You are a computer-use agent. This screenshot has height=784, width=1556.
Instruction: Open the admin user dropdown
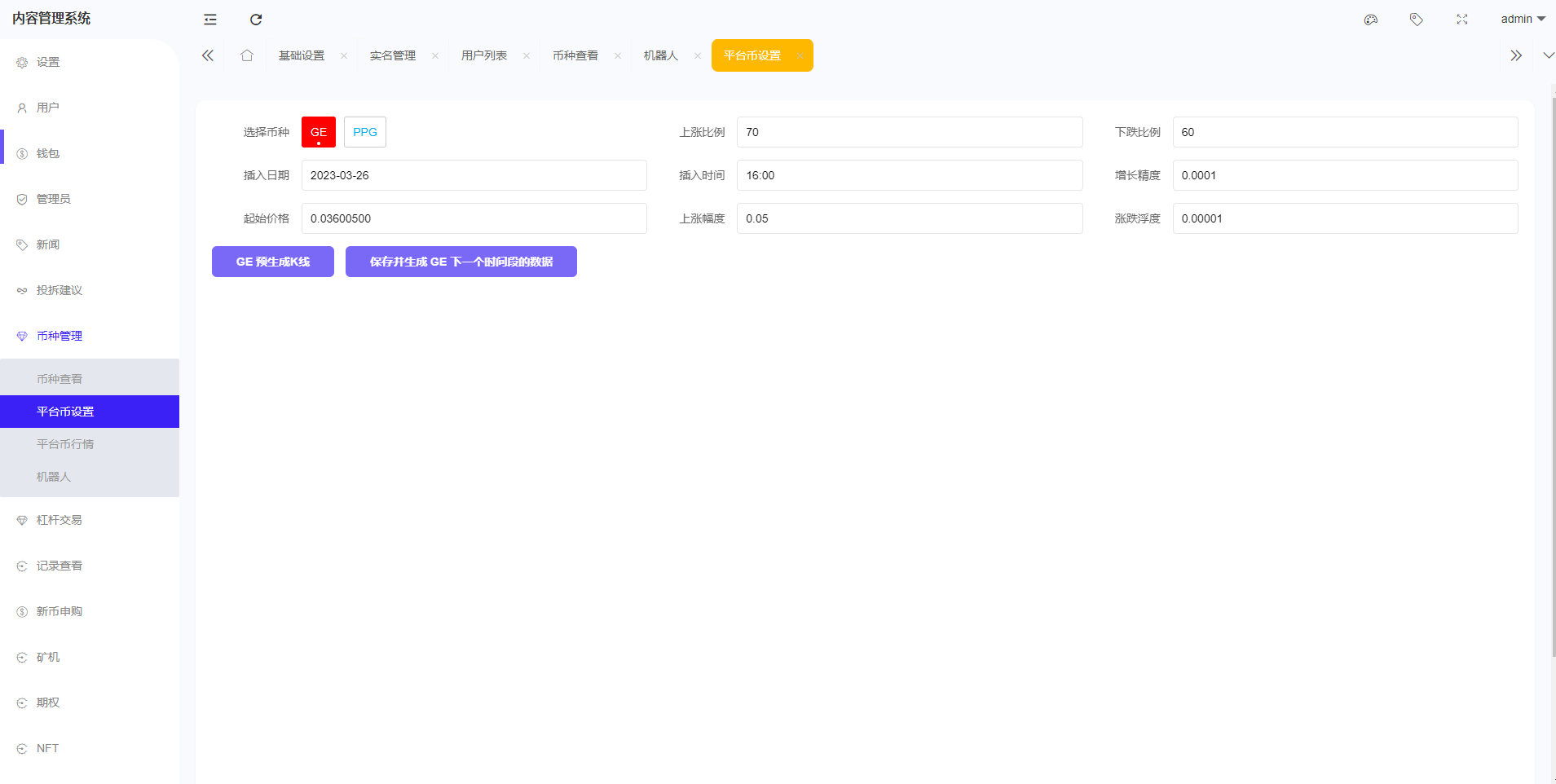pos(1522,19)
